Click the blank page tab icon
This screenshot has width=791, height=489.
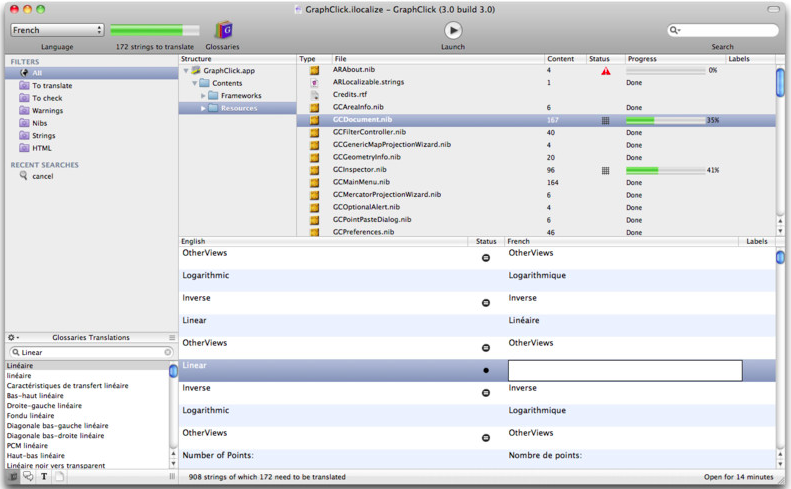coord(59,477)
